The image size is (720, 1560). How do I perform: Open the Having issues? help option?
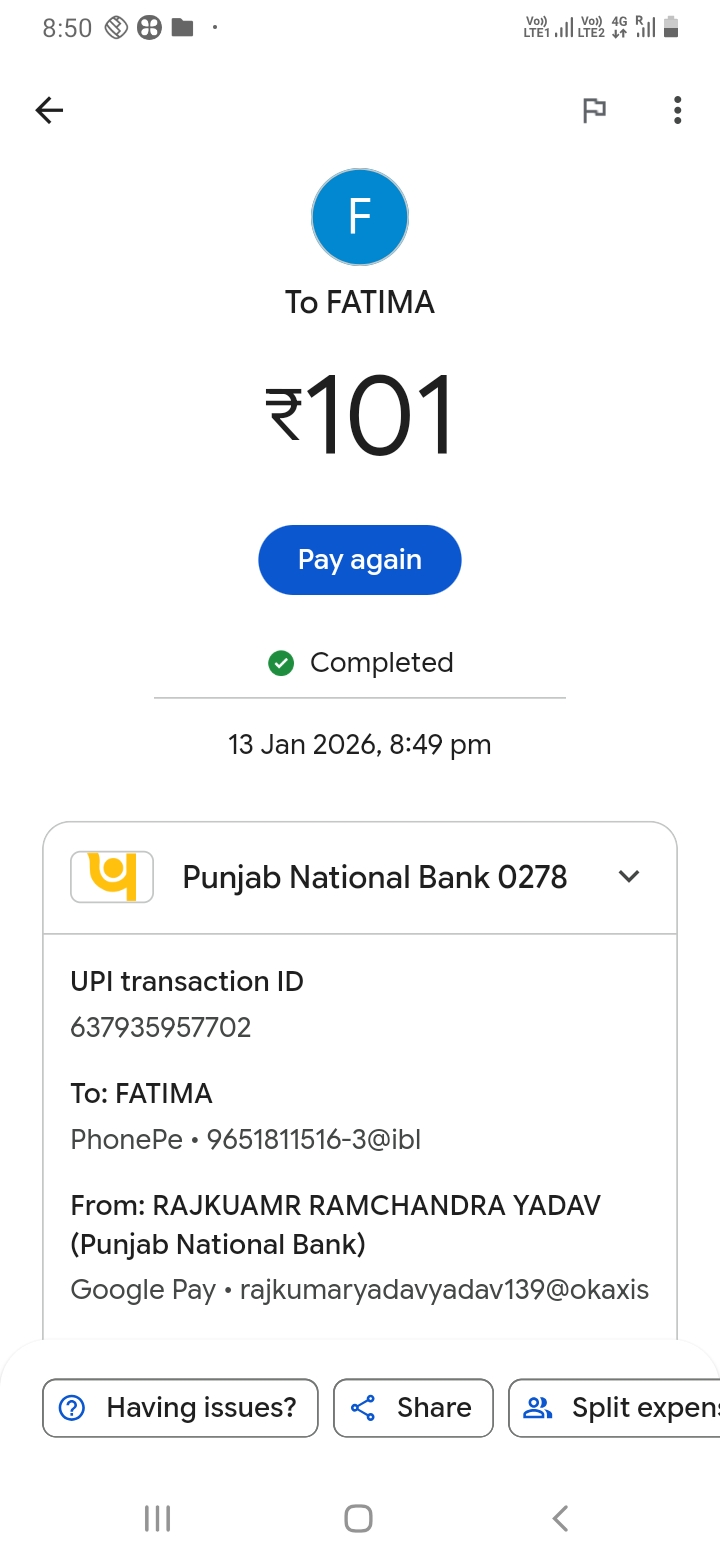[180, 1408]
